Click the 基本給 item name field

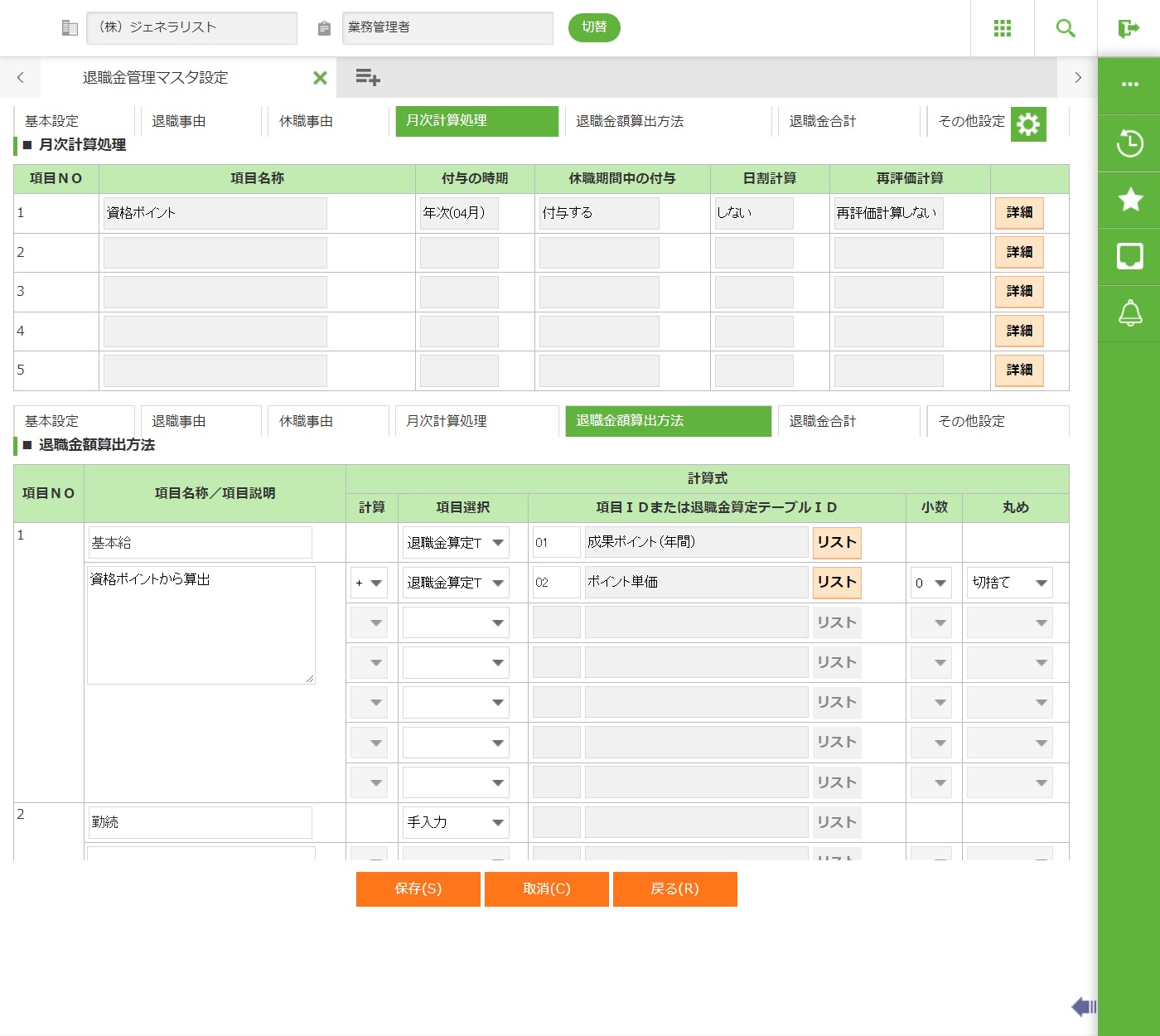click(x=200, y=543)
